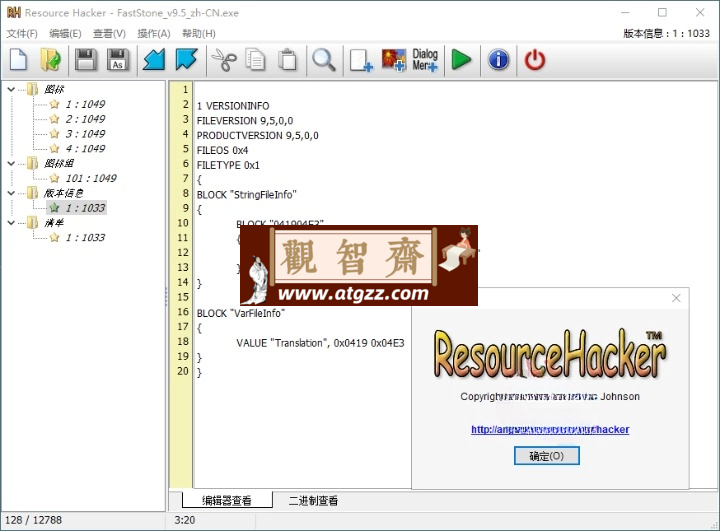Select icon resource 2 : 1049
The height and width of the screenshot is (531, 720).
tap(85, 119)
